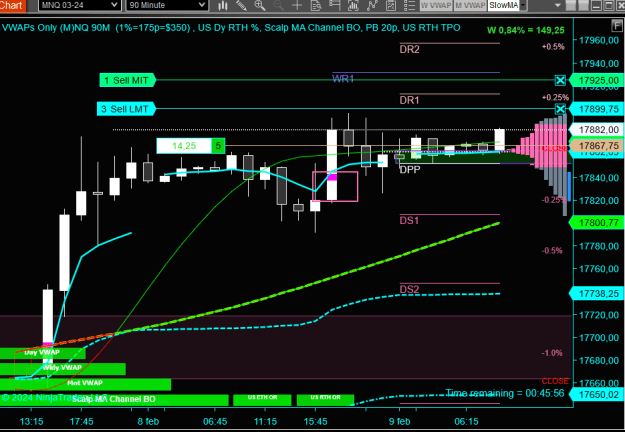Click the pink signal box on the chart
Image resolution: width=625 pixels, height=432 pixels.
(x=335, y=187)
